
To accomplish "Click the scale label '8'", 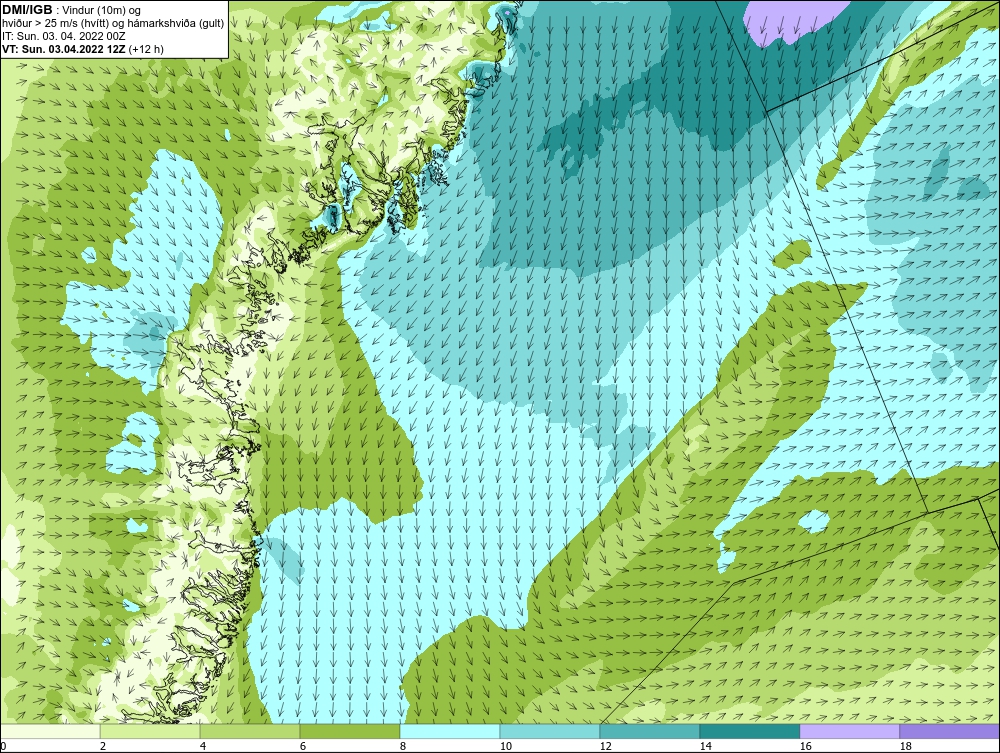I will tap(403, 746).
